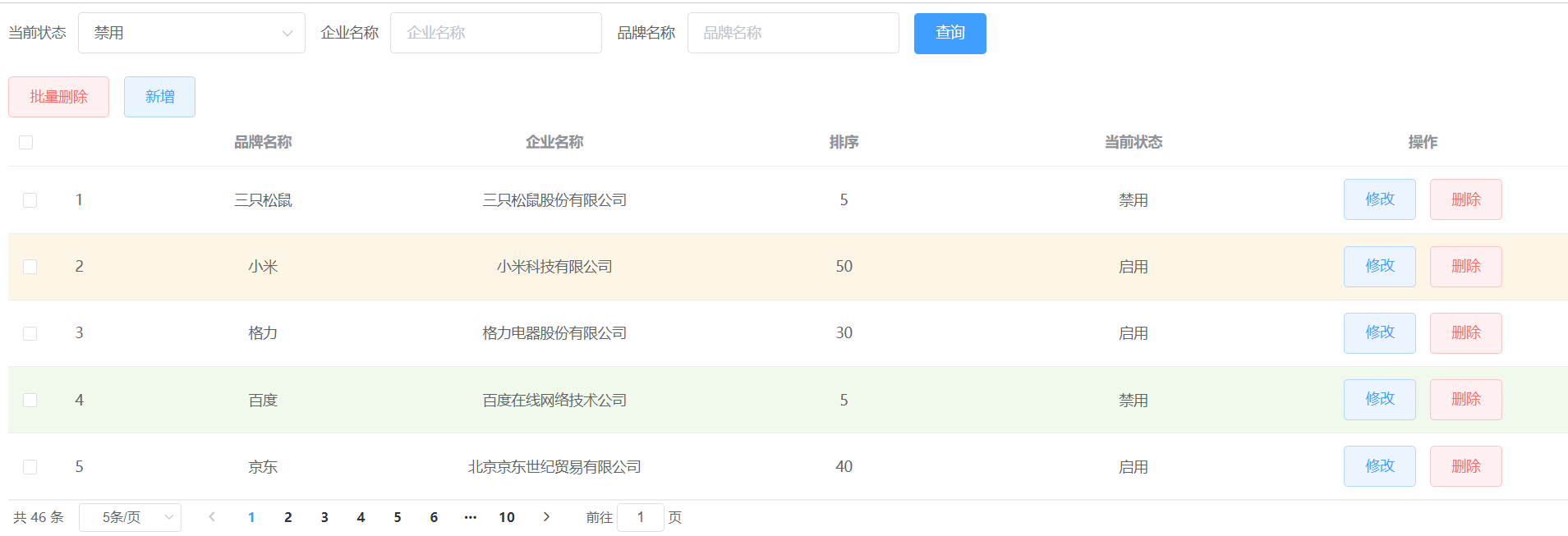The height and width of the screenshot is (536, 1568).
Task: Check the checkbox for the 三只松鼠 row
Action: (x=30, y=200)
